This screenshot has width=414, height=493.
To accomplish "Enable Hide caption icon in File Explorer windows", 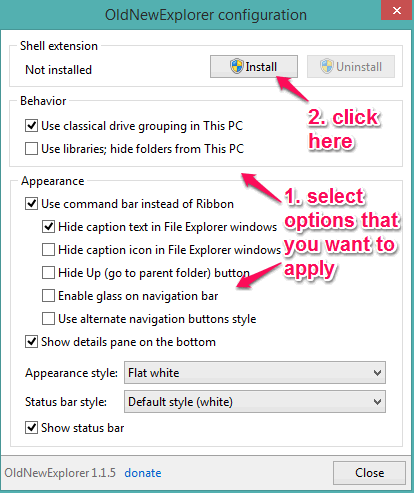I will (48, 249).
